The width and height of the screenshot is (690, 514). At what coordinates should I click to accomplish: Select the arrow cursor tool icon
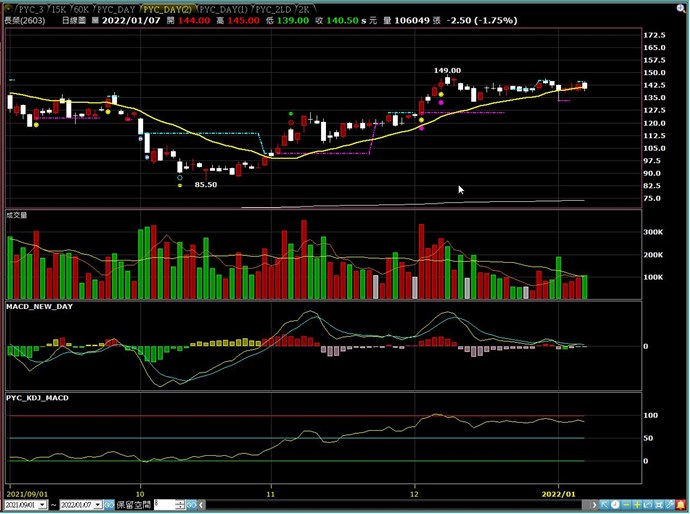604,505
